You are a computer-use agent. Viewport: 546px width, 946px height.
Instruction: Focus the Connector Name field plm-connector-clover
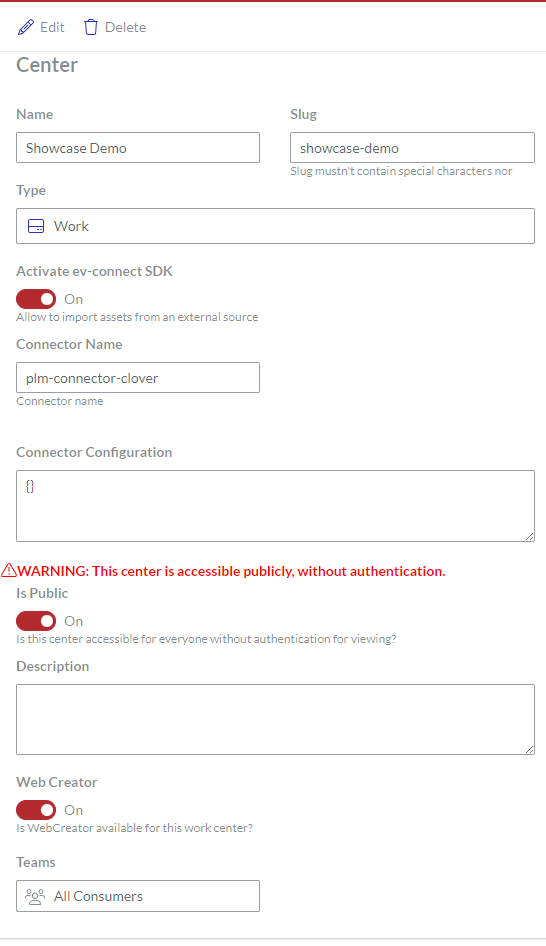138,378
